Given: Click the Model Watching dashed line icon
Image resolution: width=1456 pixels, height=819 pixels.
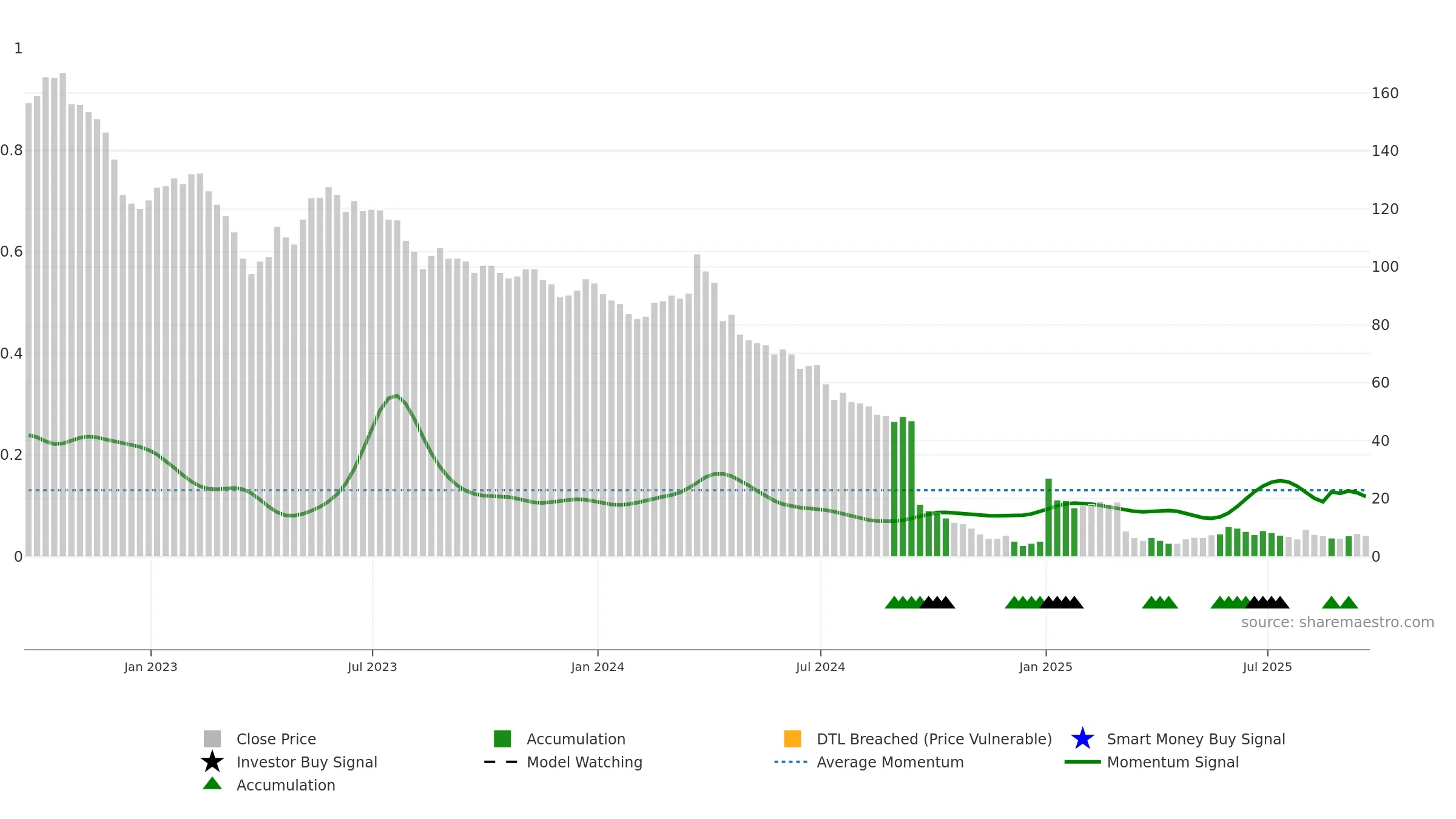Looking at the screenshot, I should 501,762.
